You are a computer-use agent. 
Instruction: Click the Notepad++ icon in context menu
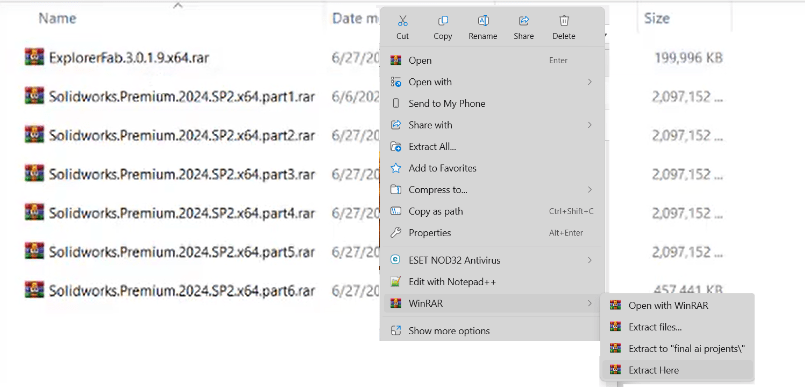tap(395, 282)
